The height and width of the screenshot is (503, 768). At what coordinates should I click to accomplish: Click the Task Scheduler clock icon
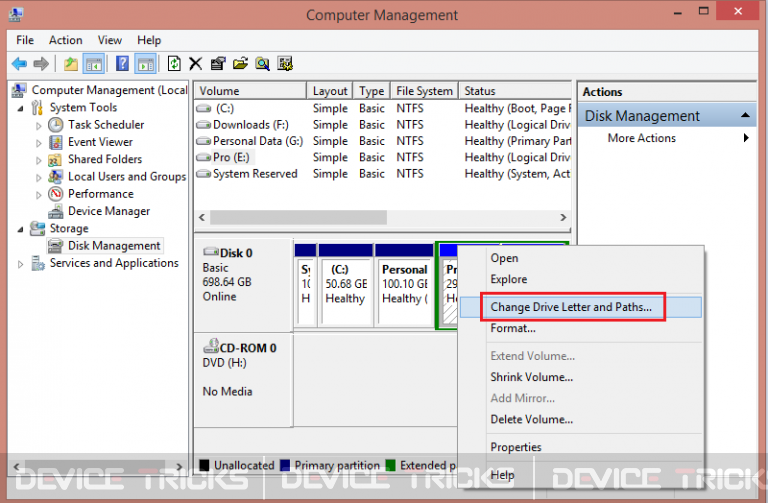coord(55,125)
